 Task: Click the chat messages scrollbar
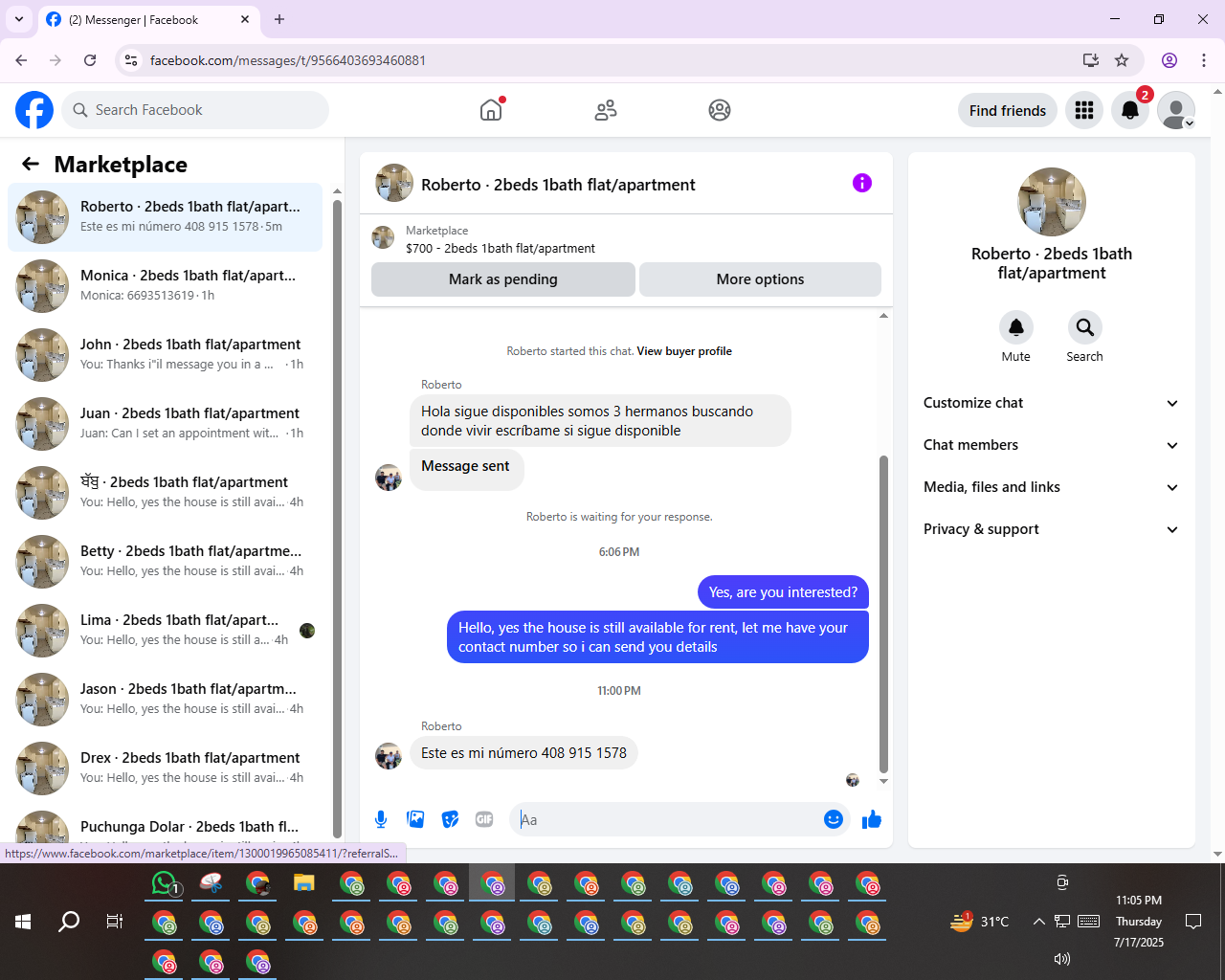(x=883, y=612)
